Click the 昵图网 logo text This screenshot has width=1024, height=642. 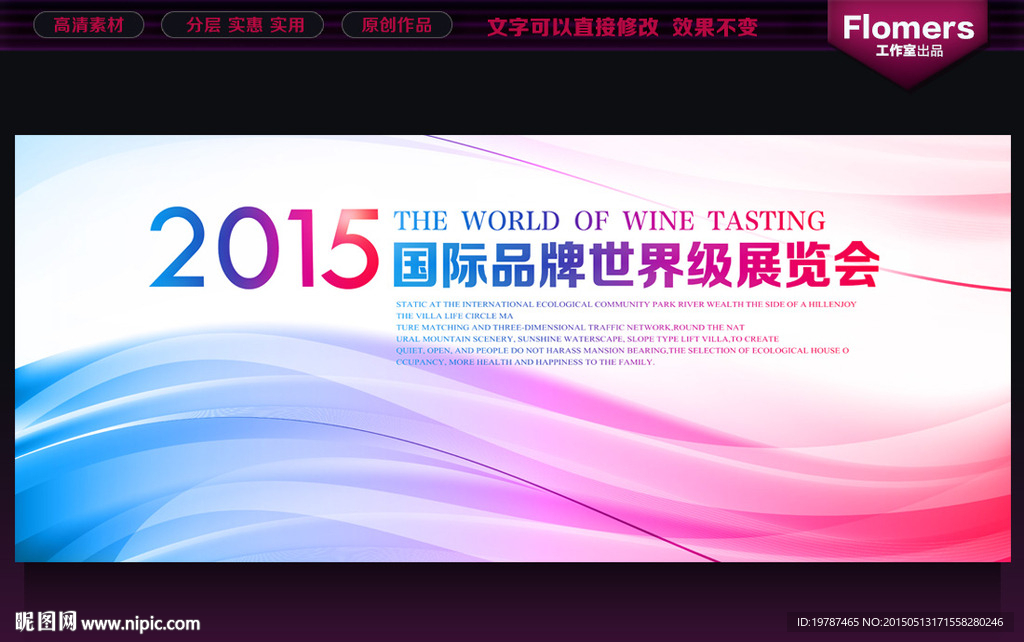46,622
